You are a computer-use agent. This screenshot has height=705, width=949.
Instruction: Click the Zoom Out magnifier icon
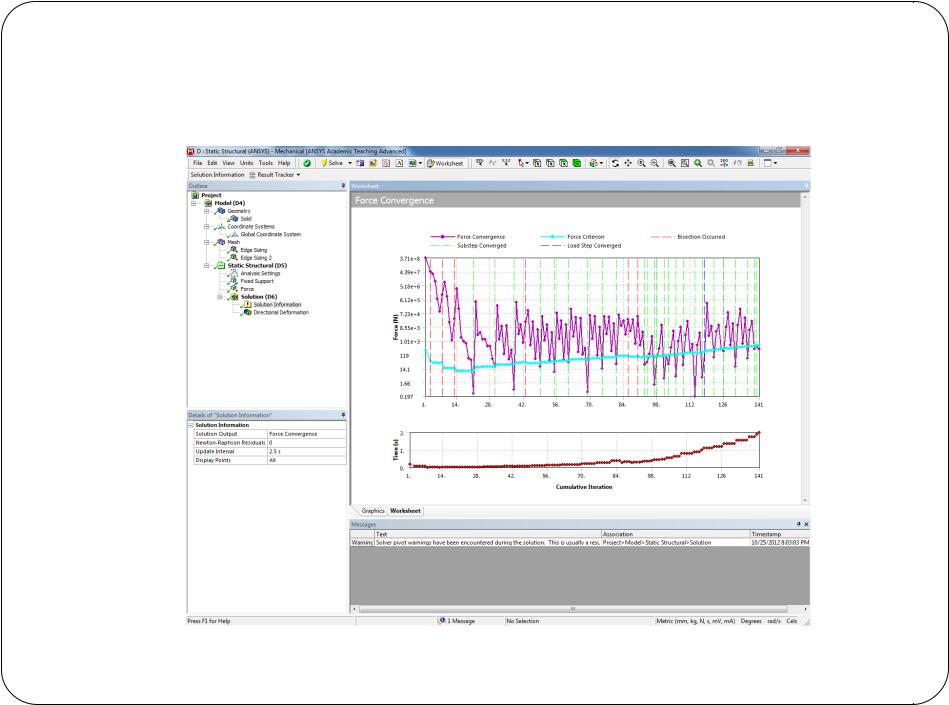[654, 163]
